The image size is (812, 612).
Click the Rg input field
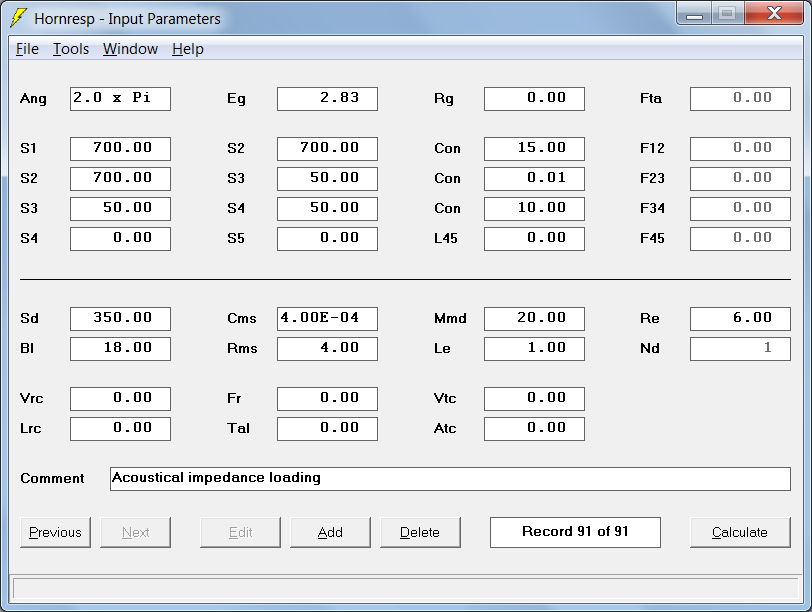[x=534, y=99]
